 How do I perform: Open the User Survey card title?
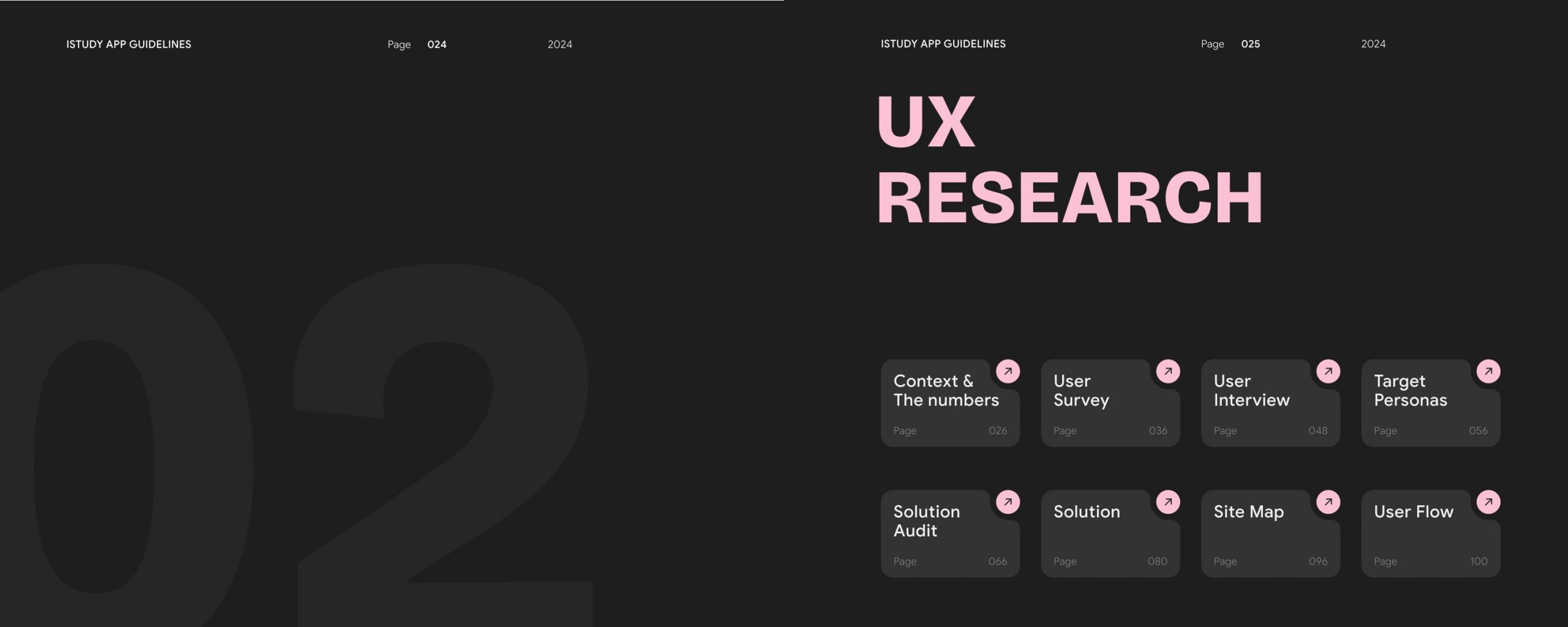pyautogui.click(x=1081, y=391)
